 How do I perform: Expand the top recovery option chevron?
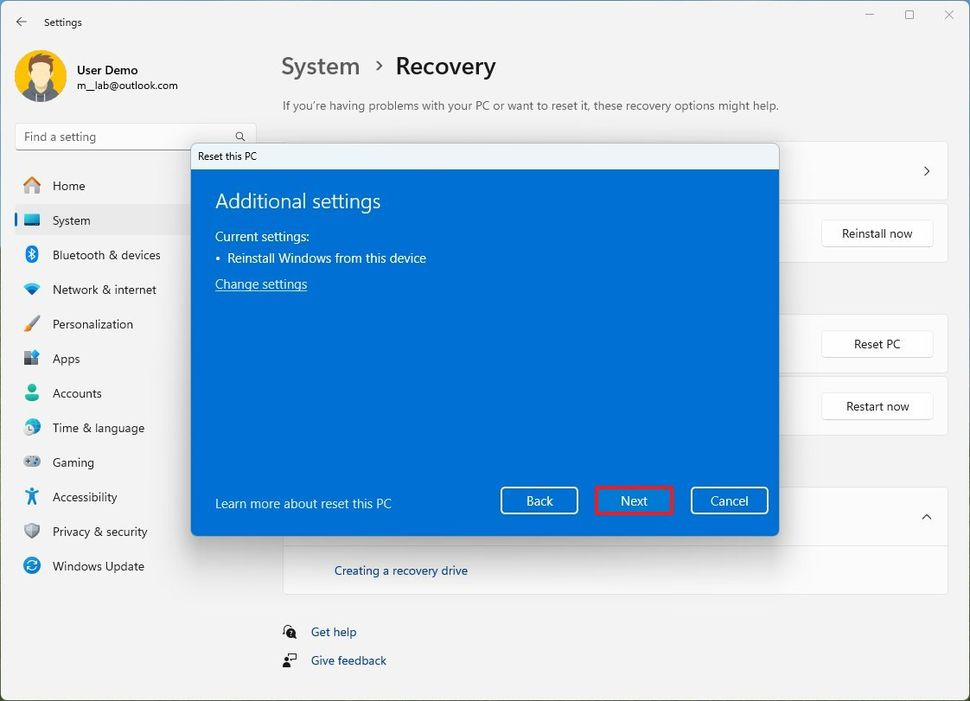[926, 171]
